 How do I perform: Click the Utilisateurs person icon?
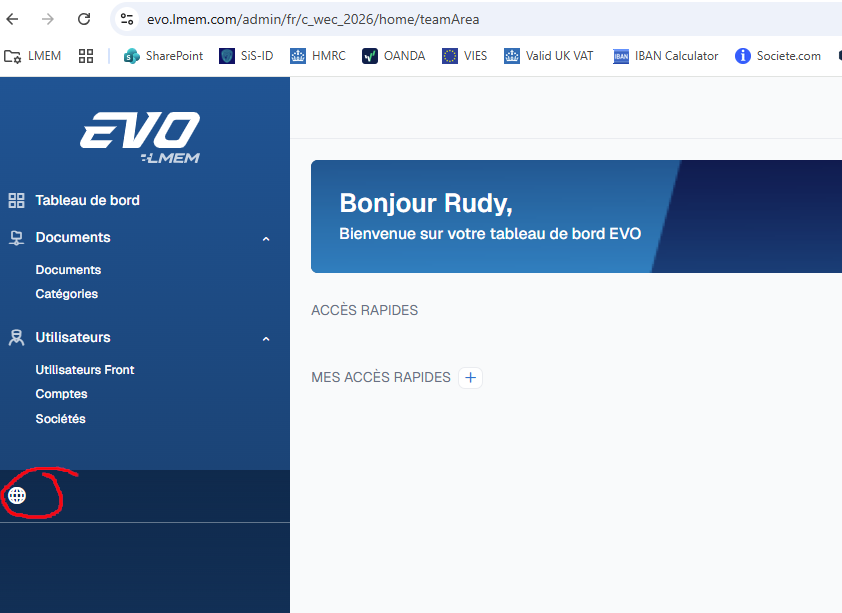(x=16, y=338)
